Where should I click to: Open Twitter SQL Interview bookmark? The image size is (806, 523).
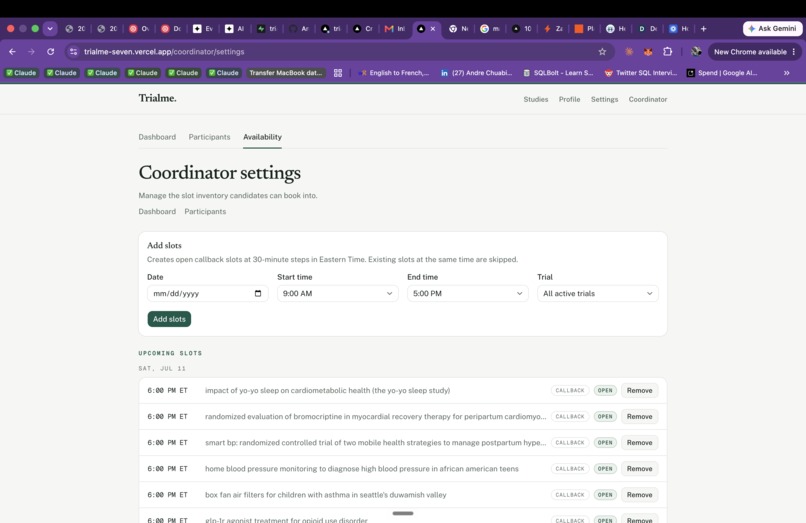click(x=640, y=73)
